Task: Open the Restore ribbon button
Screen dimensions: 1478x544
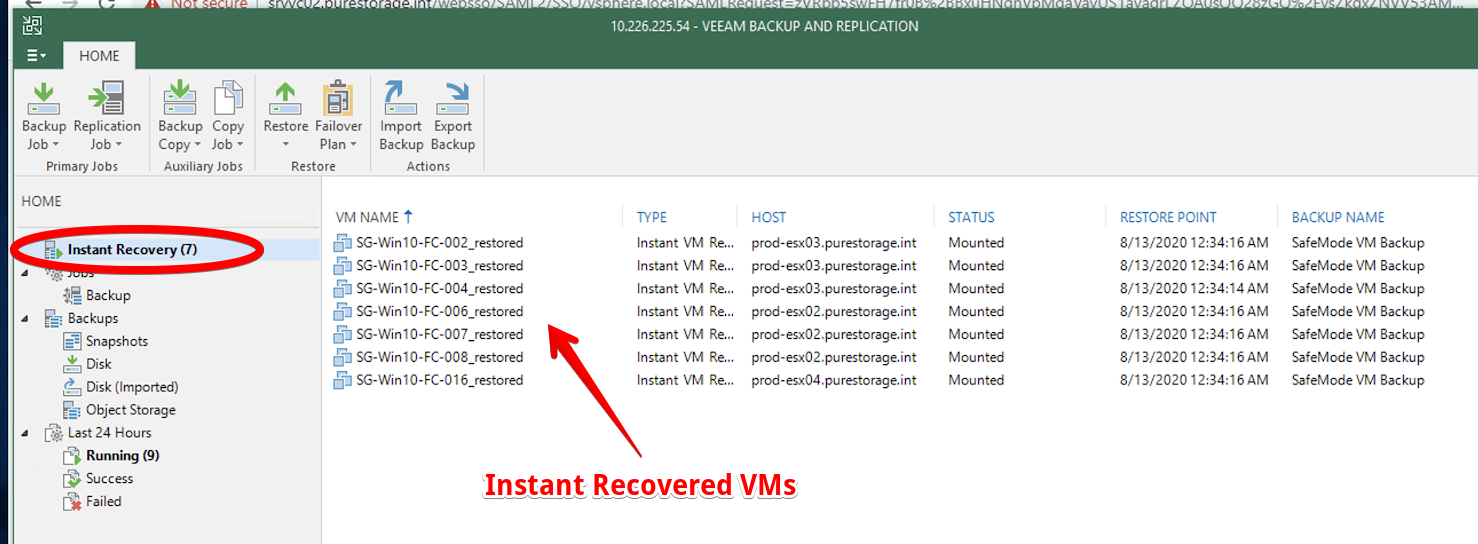Action: tap(286, 117)
